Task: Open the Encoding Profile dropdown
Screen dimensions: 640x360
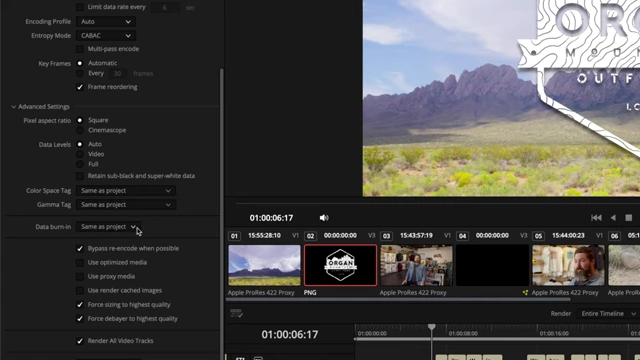Action: 106,22
